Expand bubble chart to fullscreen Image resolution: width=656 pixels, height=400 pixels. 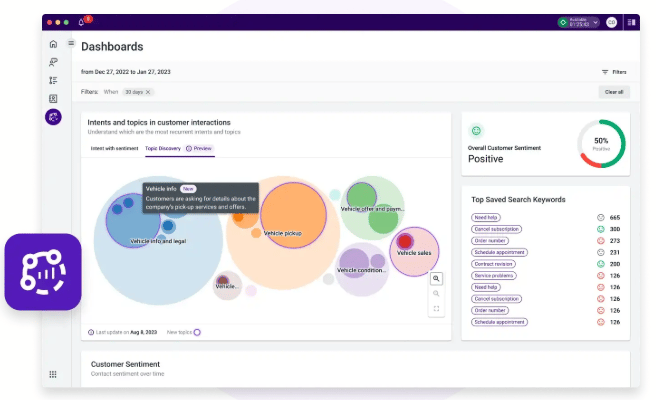pyautogui.click(x=436, y=309)
